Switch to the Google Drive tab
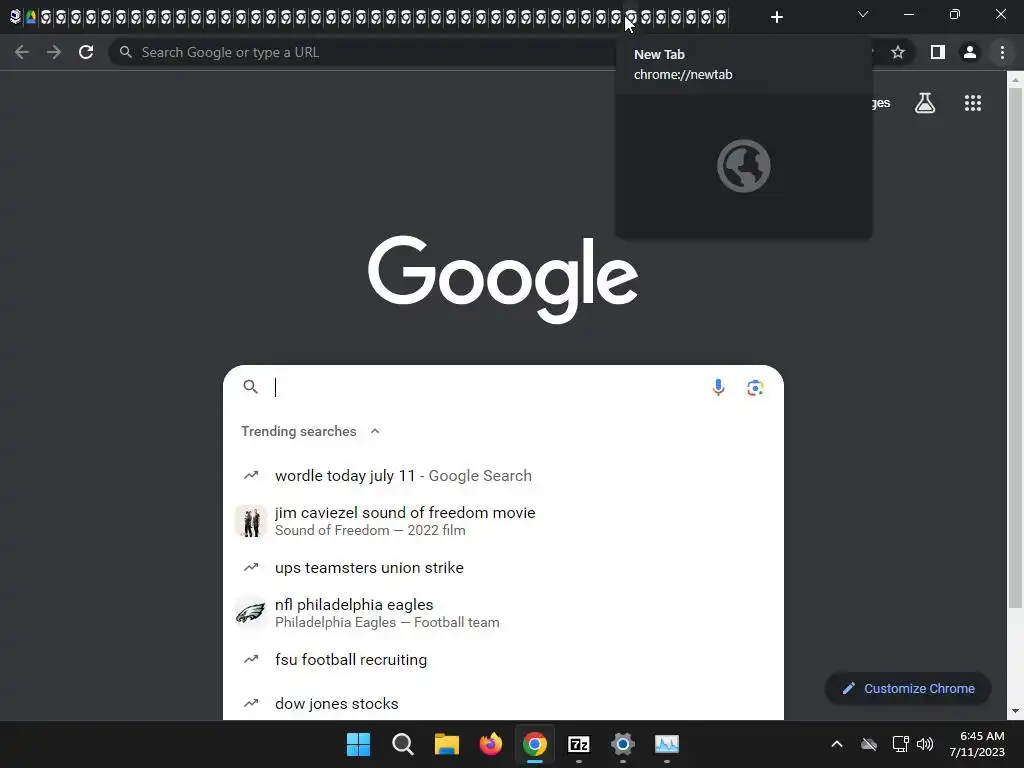 (30, 17)
